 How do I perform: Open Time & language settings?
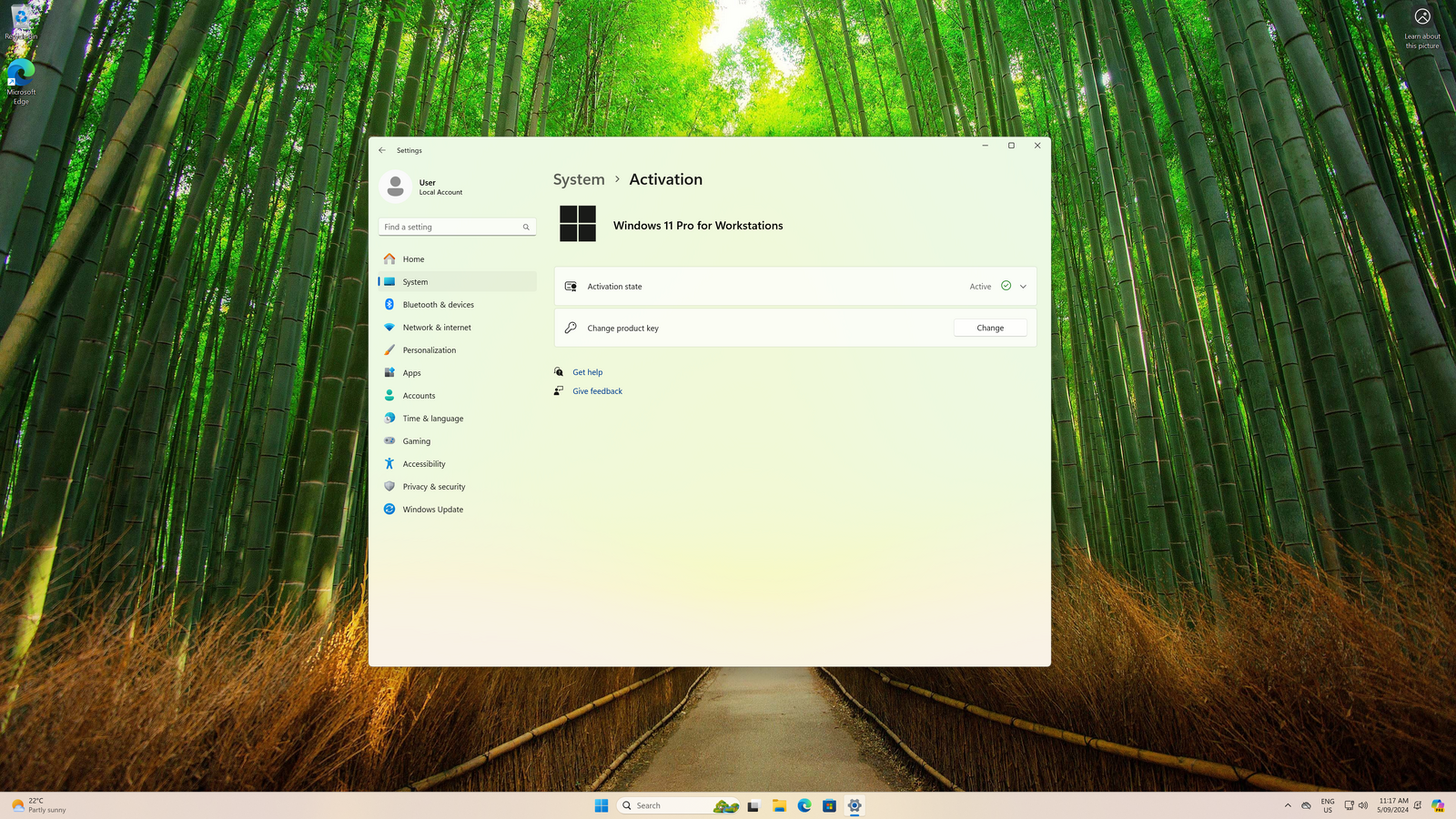(457, 419)
